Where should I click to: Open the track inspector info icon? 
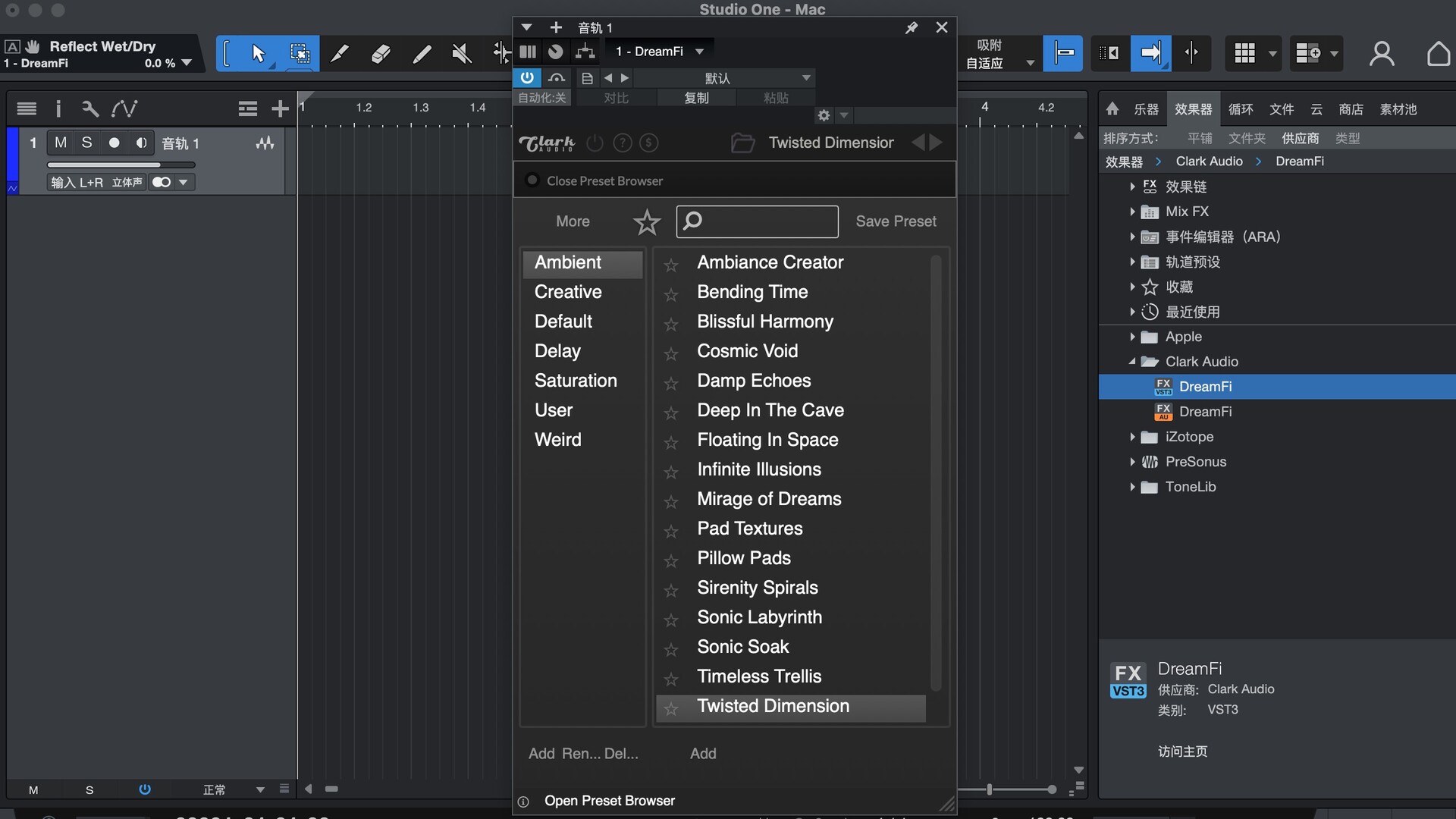58,108
